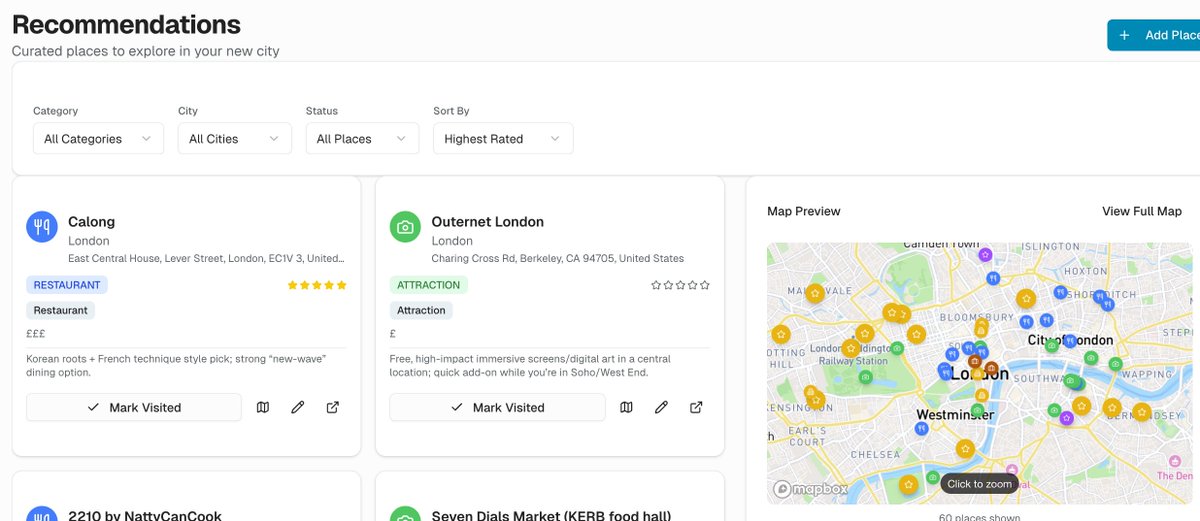Click the RESTAURANT badge on Calong
Viewport: 1200px width, 521px height.
coord(67,285)
